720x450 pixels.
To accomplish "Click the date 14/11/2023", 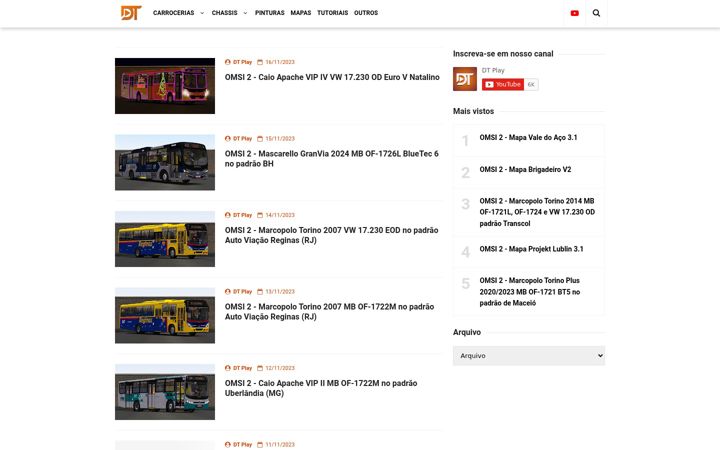I will (280, 215).
